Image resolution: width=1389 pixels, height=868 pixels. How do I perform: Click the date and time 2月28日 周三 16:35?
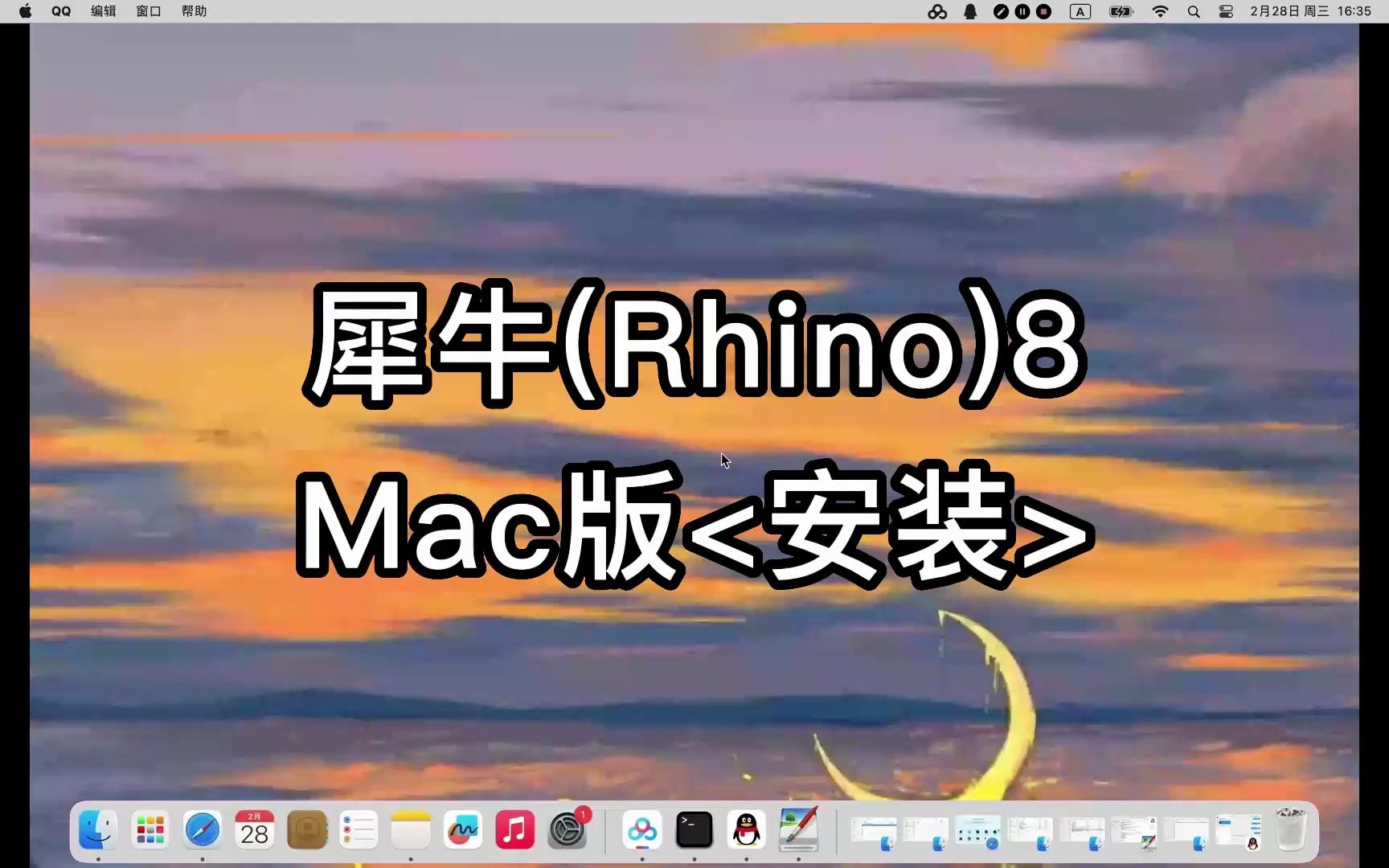[x=1310, y=11]
